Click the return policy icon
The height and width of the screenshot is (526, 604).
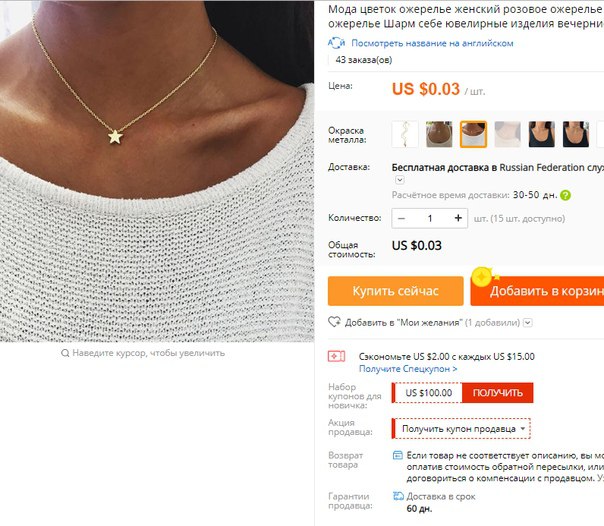pos(398,456)
